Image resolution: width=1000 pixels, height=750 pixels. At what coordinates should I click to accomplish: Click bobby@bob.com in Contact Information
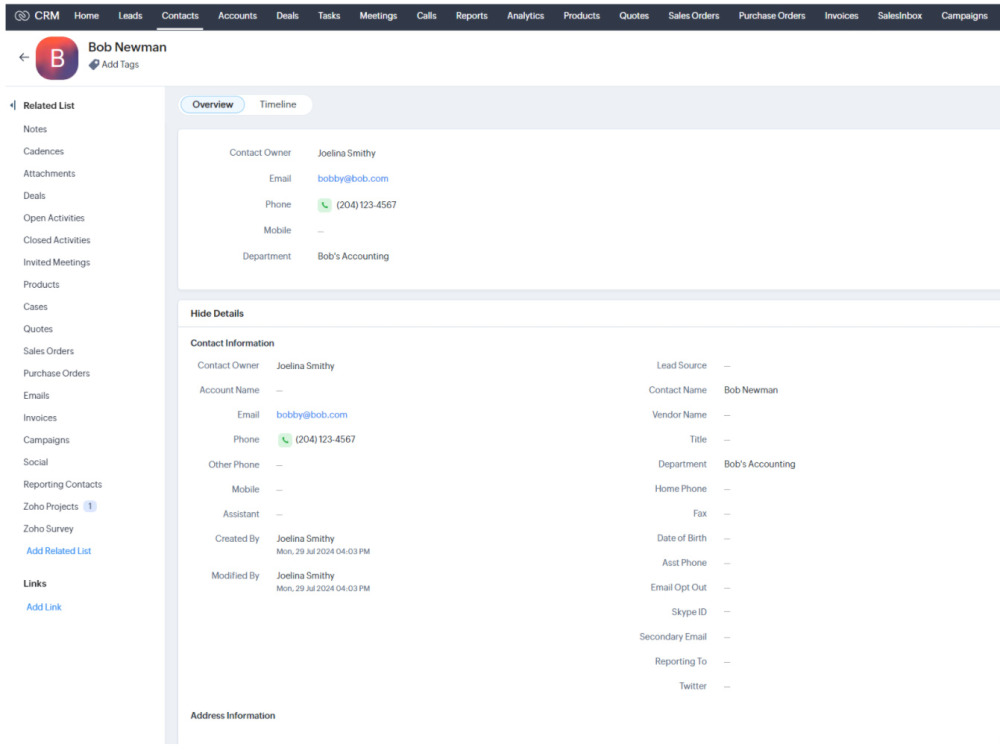pyautogui.click(x=312, y=415)
